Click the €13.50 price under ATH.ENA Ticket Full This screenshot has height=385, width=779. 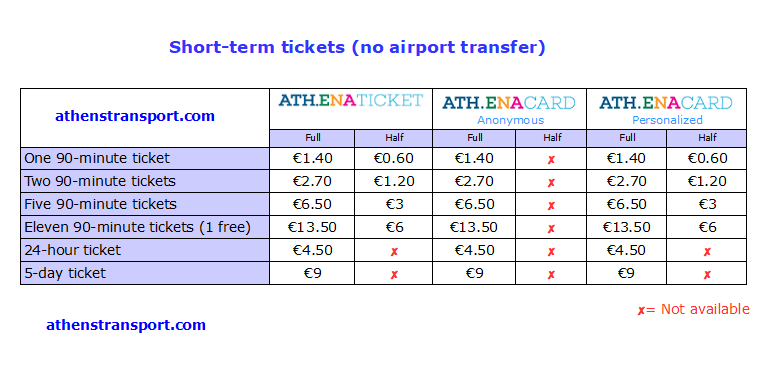pos(312,228)
